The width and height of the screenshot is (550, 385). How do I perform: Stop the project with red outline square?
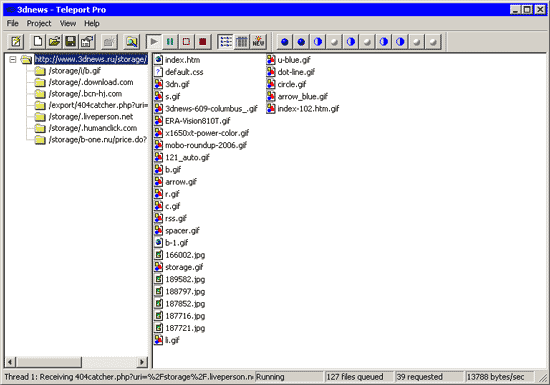coord(186,42)
